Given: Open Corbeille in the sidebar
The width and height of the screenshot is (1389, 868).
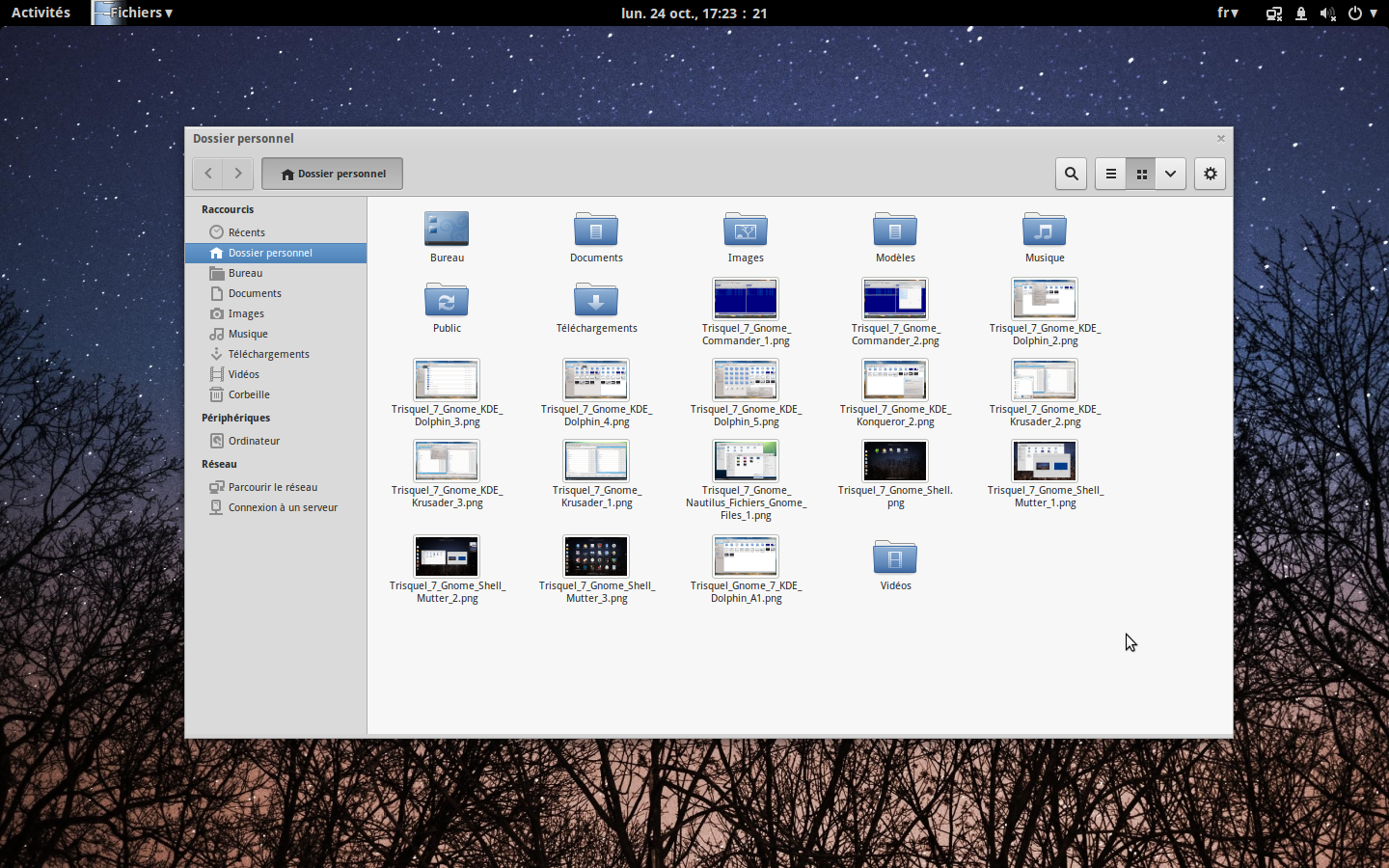Looking at the screenshot, I should (x=276, y=394).
